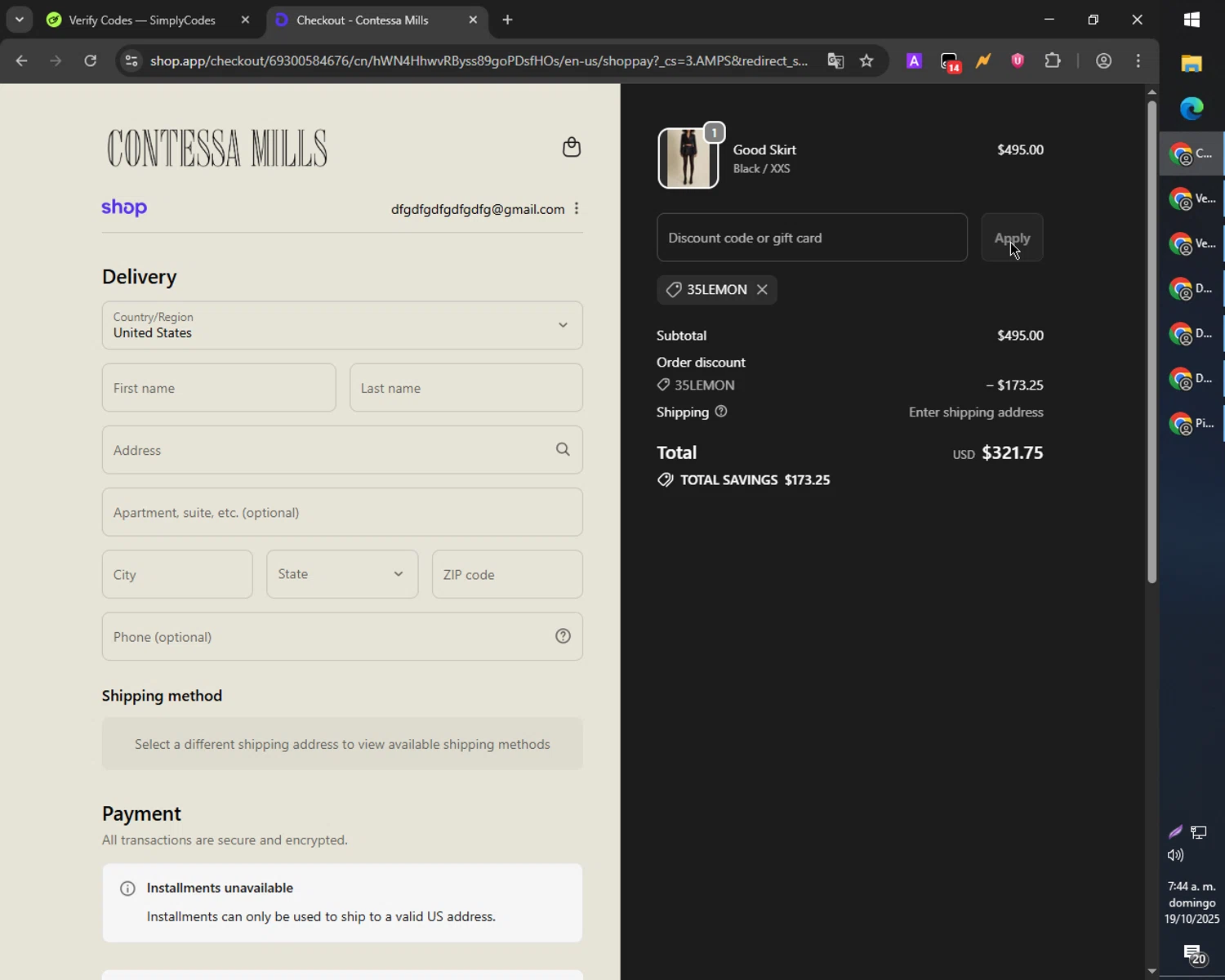The height and width of the screenshot is (980, 1225).
Task: Open account options menu next to email
Action: coord(577,208)
